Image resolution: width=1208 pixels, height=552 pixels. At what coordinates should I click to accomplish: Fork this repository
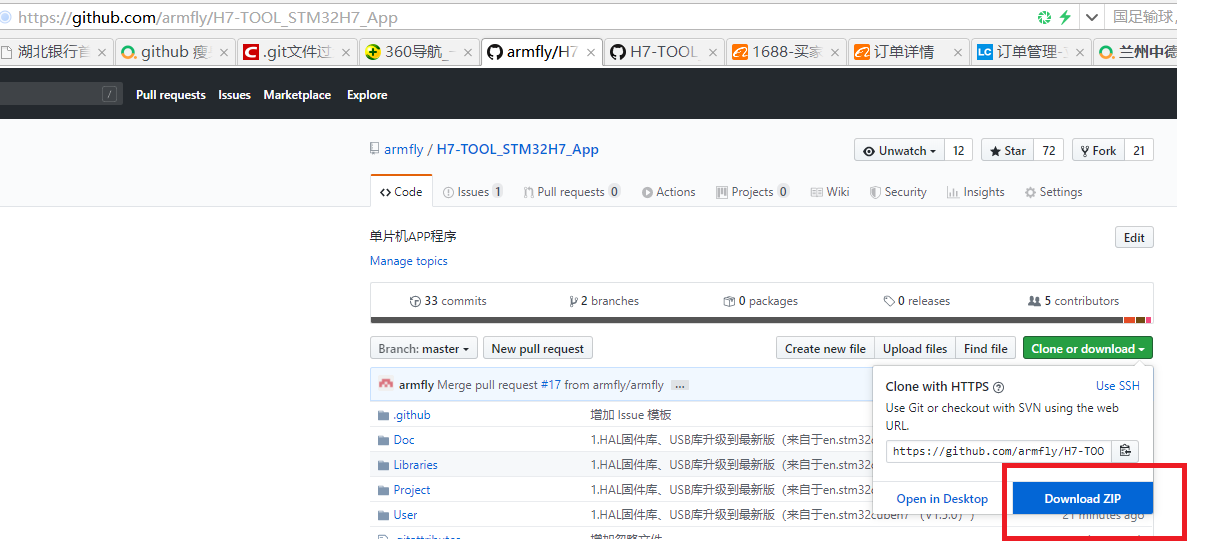tap(1097, 151)
